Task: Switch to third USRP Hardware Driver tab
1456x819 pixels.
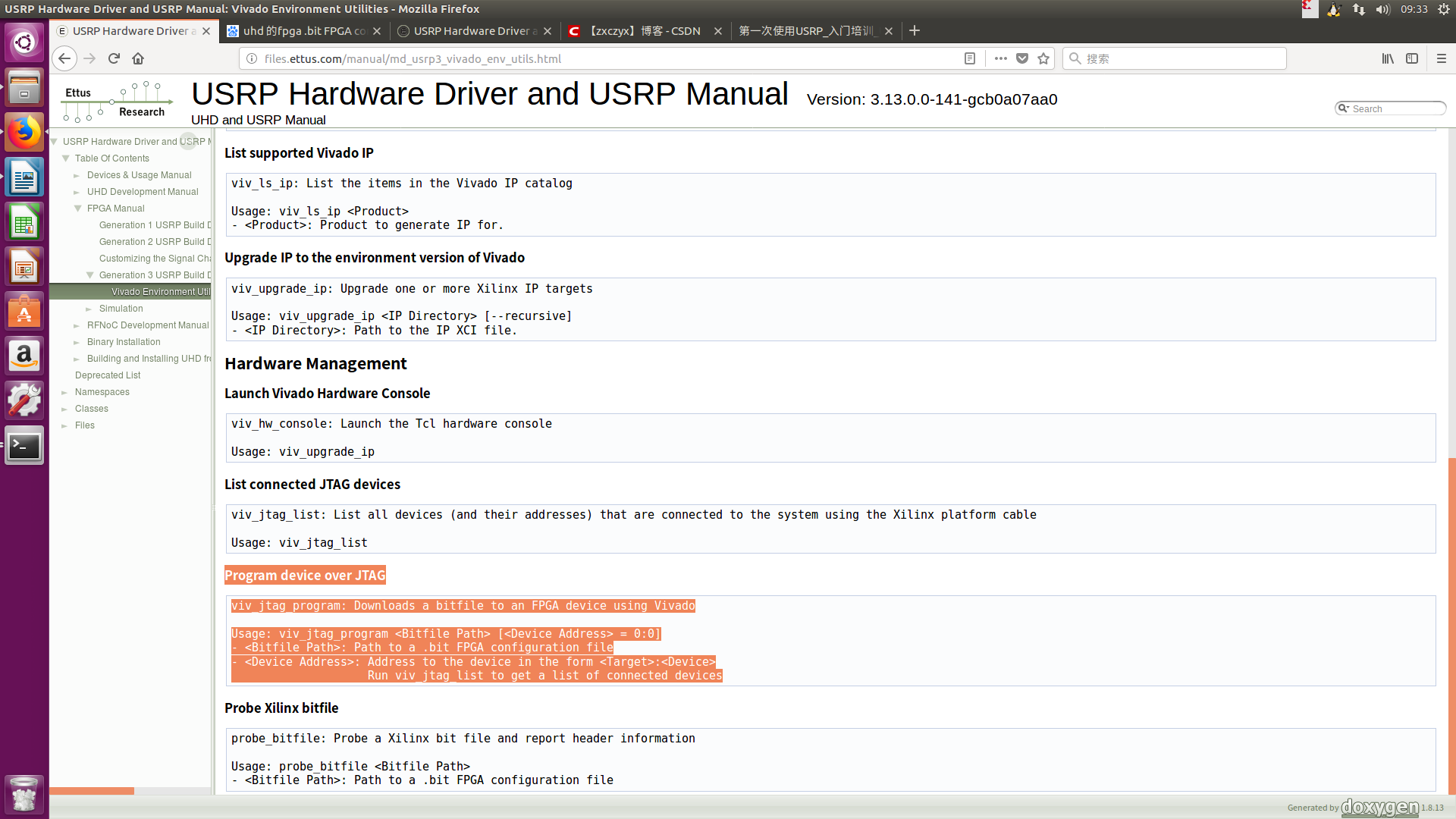Action: pyautogui.click(x=475, y=30)
